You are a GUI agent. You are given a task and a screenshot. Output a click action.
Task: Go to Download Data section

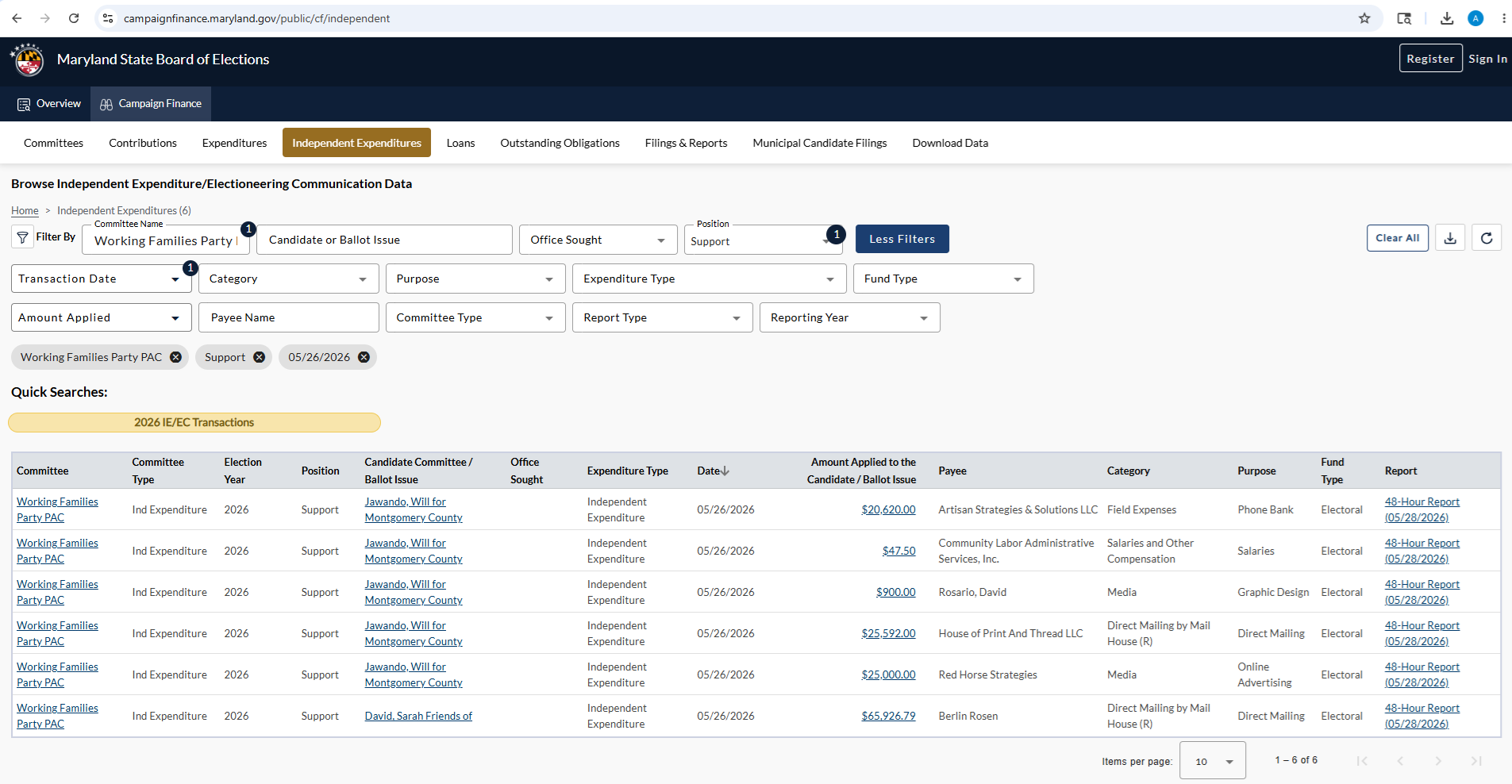click(950, 143)
